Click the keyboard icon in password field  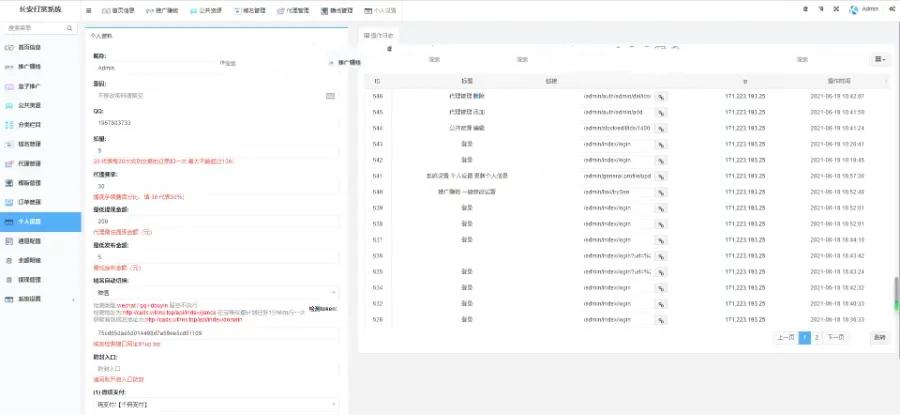330,96
